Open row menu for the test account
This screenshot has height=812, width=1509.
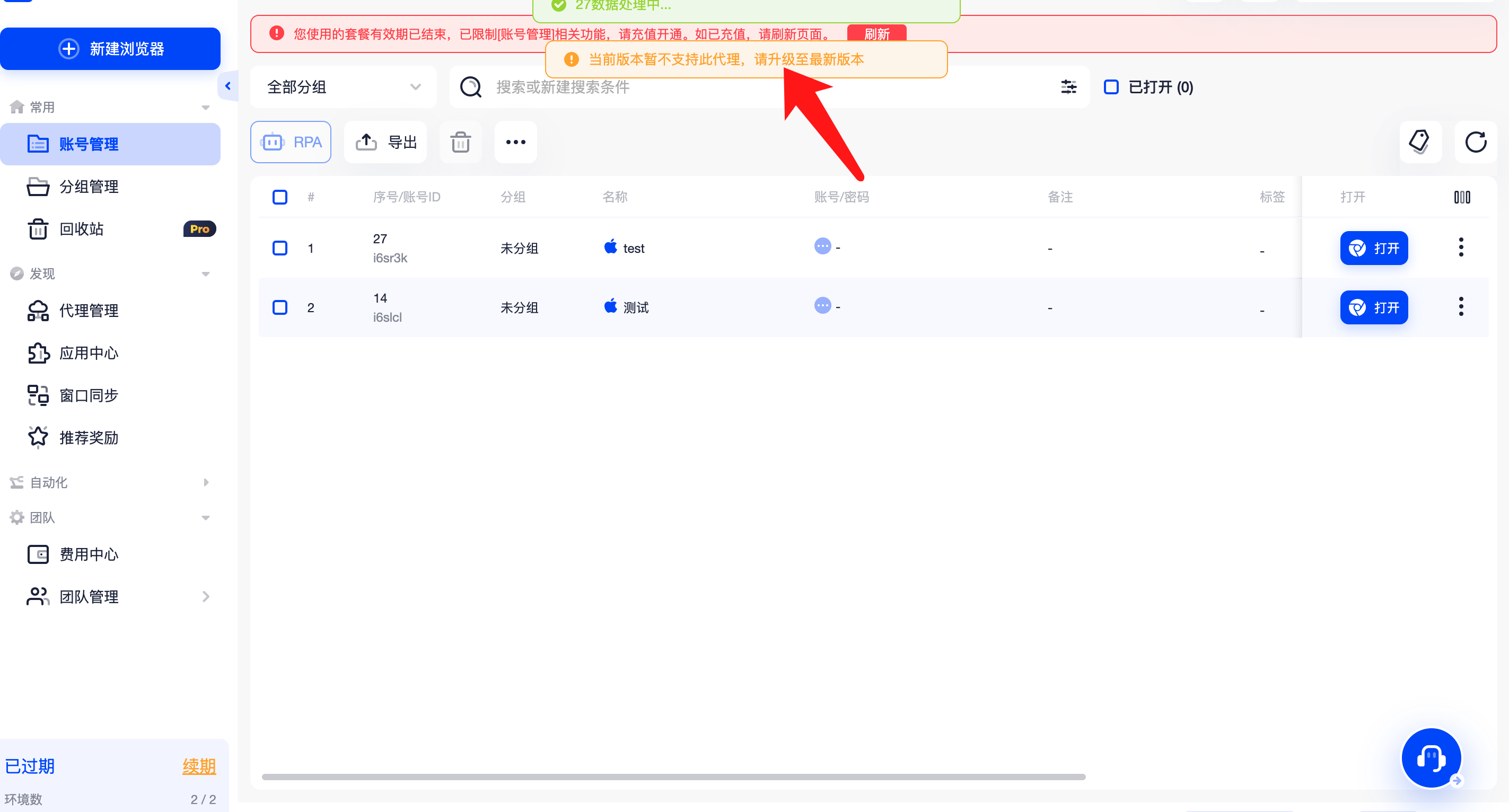(1461, 248)
